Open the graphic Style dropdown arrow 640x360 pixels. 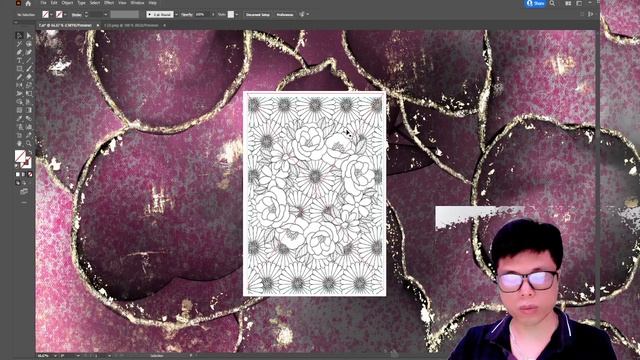[237, 15]
